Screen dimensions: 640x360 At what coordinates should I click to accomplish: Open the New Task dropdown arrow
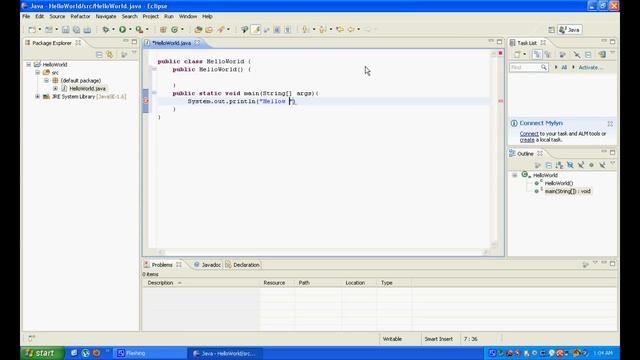[524, 54]
